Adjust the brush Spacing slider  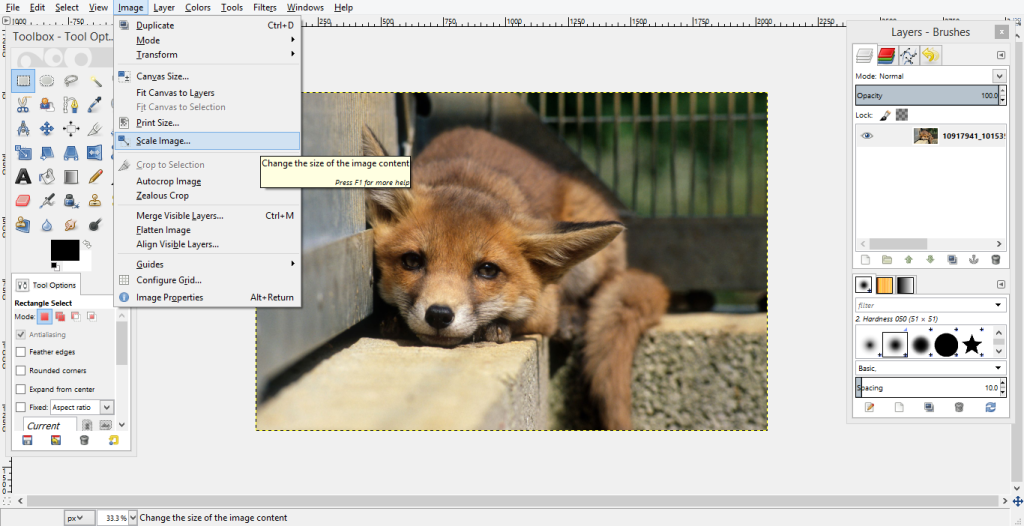[927, 387]
